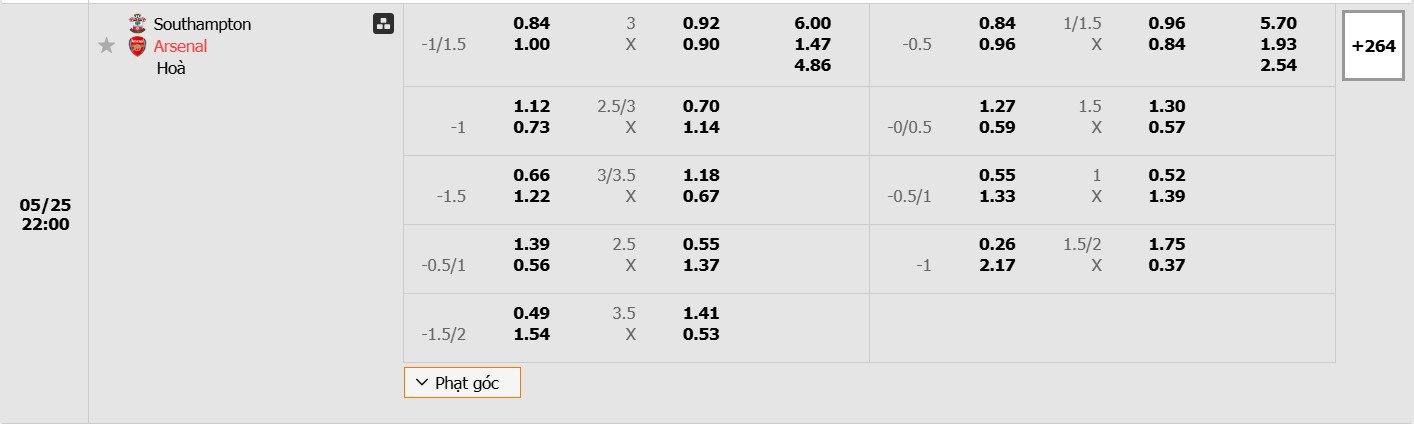Select the 1.54 odds in the -1.5/2 row
1414x424 pixels.
coord(532,334)
